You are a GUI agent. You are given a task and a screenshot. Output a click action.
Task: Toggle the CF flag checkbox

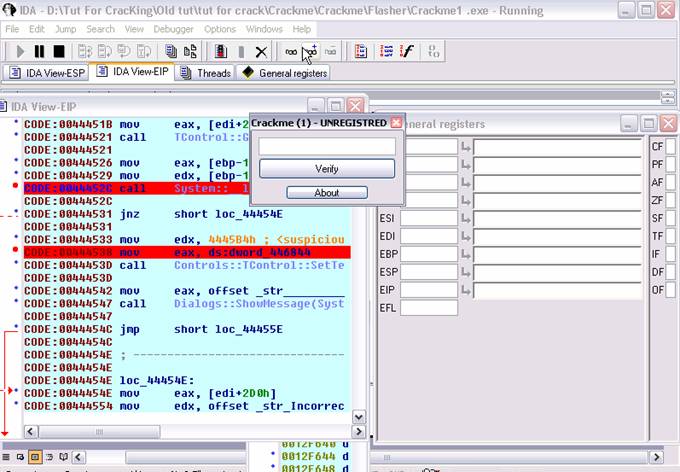[671, 147]
